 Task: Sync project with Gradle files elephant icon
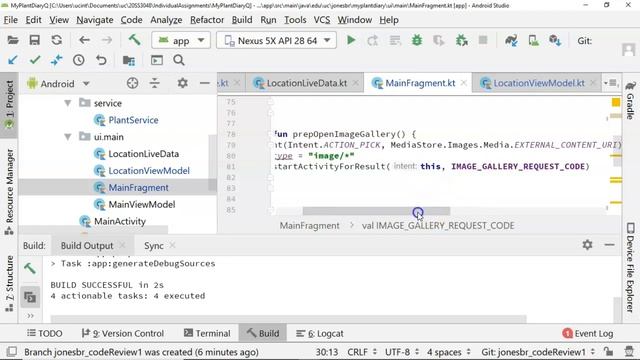[511, 40]
